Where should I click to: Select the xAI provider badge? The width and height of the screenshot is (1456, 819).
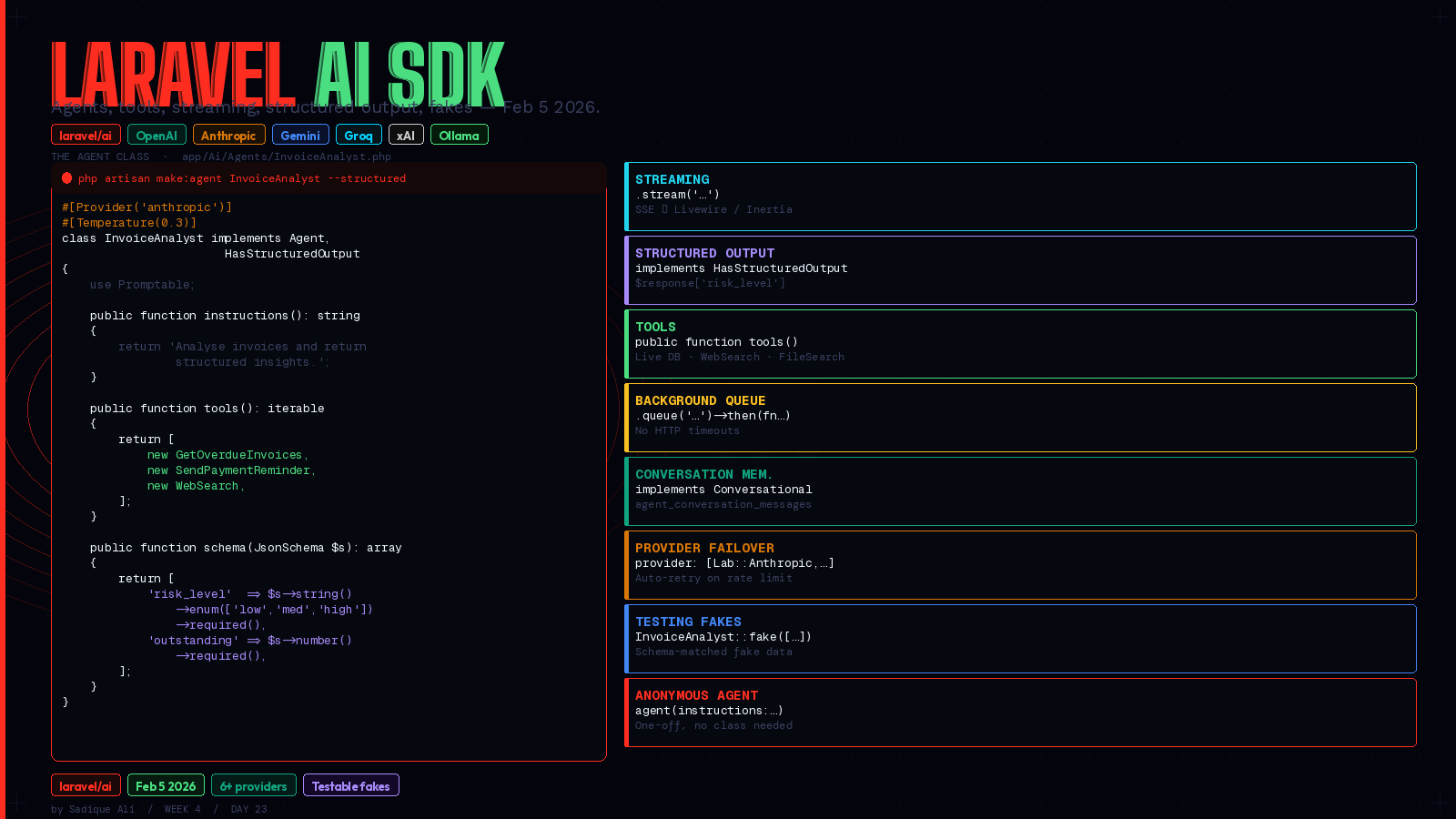tap(405, 134)
